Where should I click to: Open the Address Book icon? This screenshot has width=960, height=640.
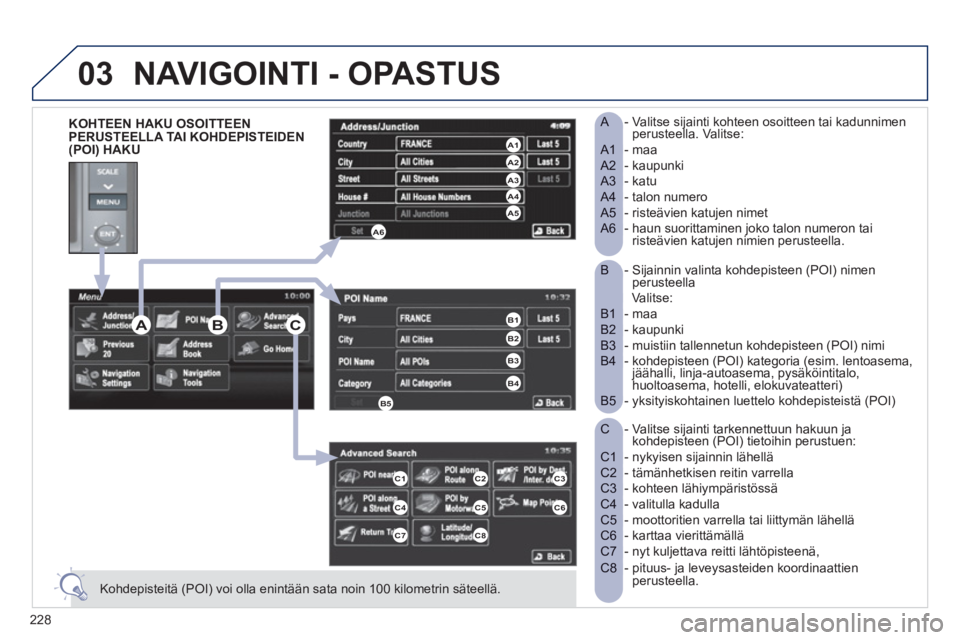pyautogui.click(x=191, y=348)
